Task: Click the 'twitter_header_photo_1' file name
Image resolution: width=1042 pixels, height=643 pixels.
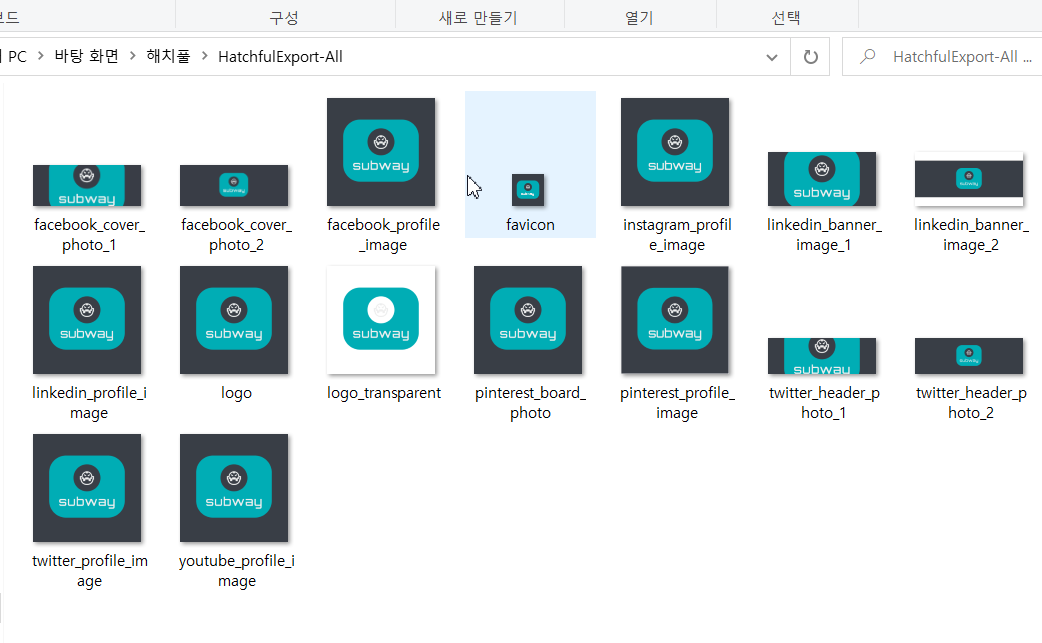Action: 824,403
